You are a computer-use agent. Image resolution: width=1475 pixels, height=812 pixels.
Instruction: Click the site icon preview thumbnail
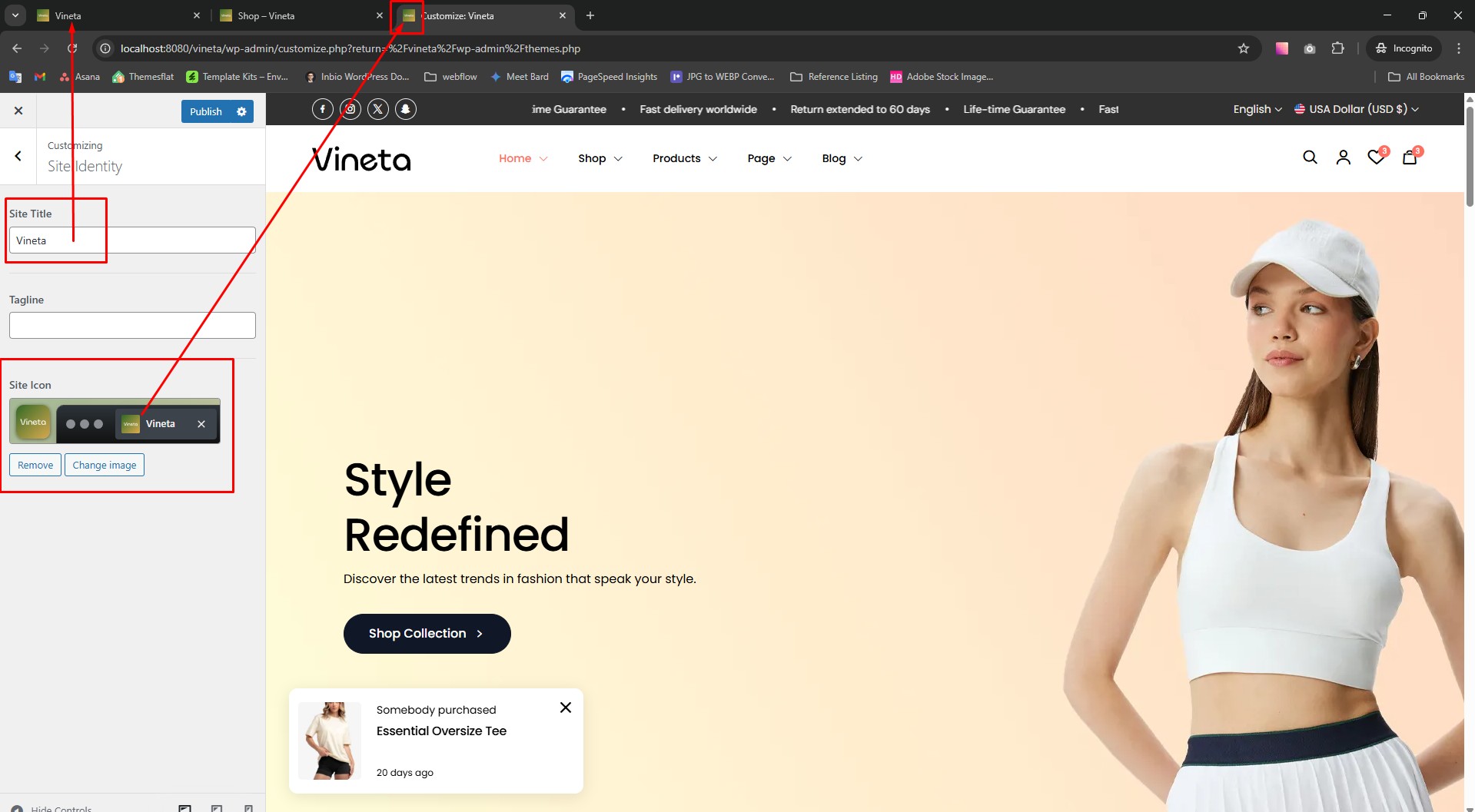coord(115,421)
